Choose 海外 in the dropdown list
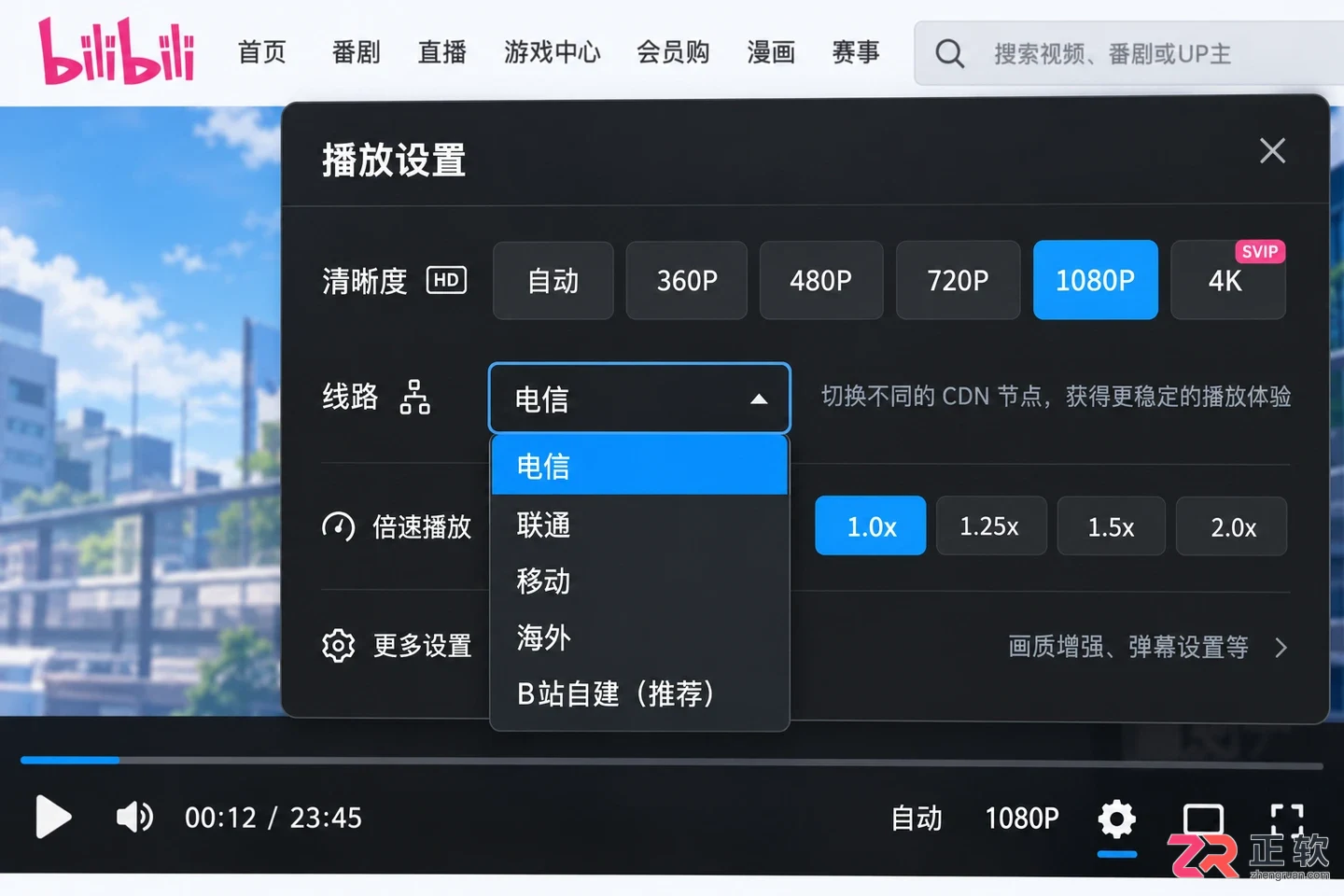 pos(639,637)
